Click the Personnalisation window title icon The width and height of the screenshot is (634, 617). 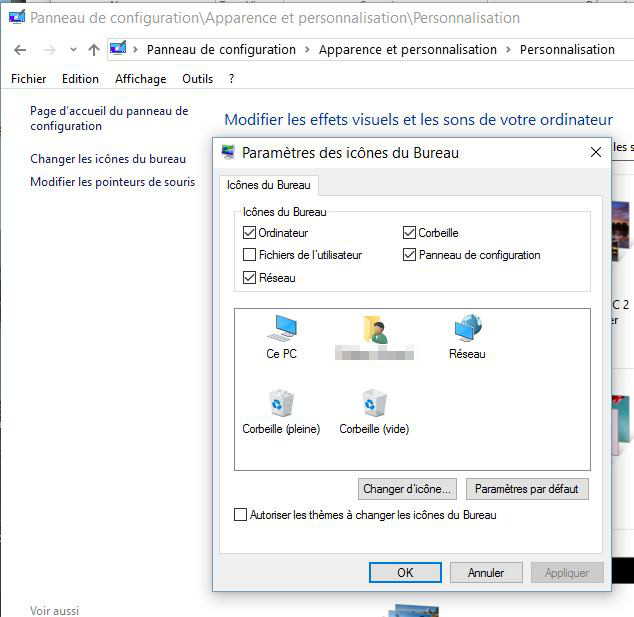pyautogui.click(x=17, y=17)
